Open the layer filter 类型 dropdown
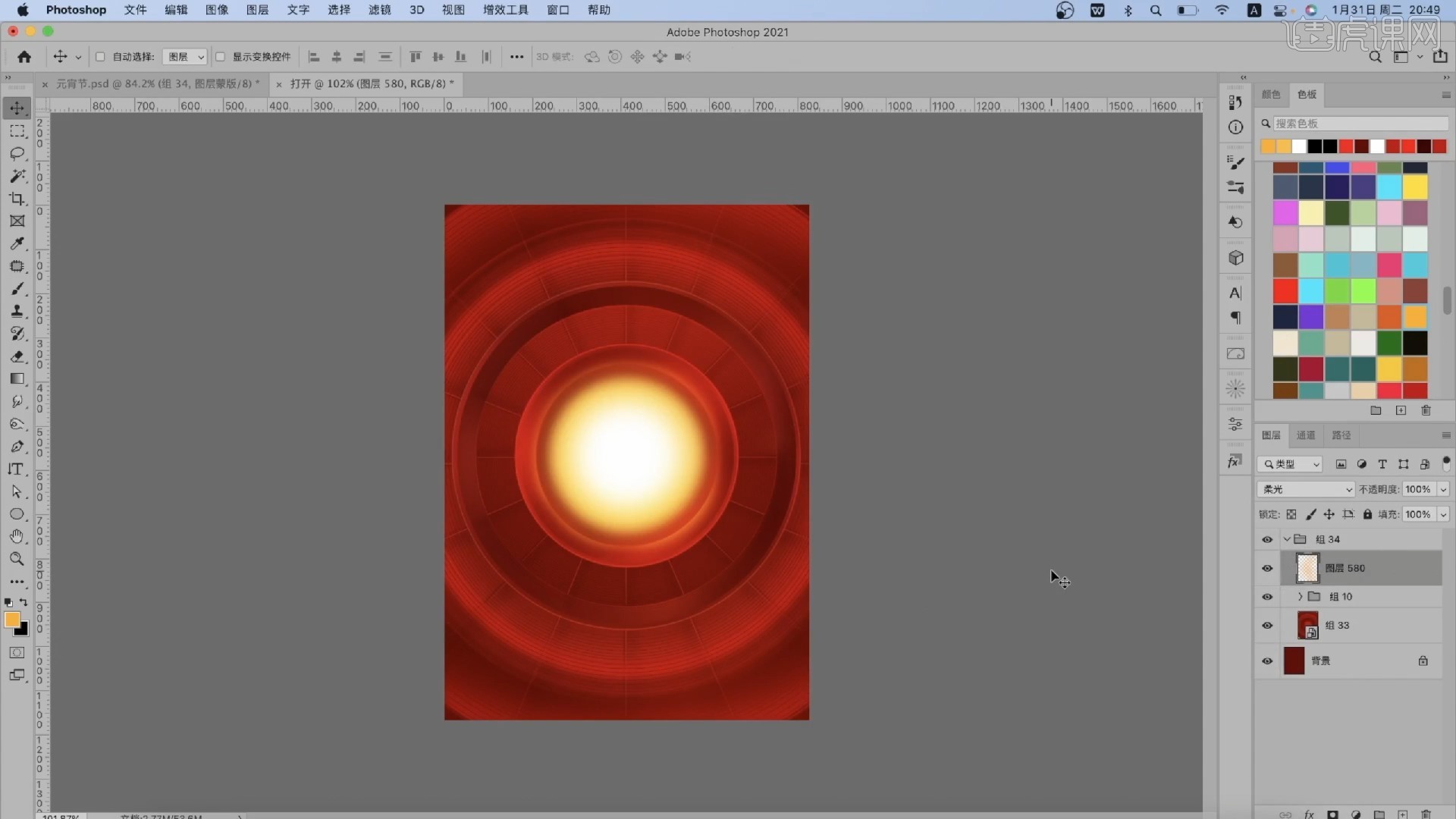The image size is (1456, 819). tap(1290, 464)
